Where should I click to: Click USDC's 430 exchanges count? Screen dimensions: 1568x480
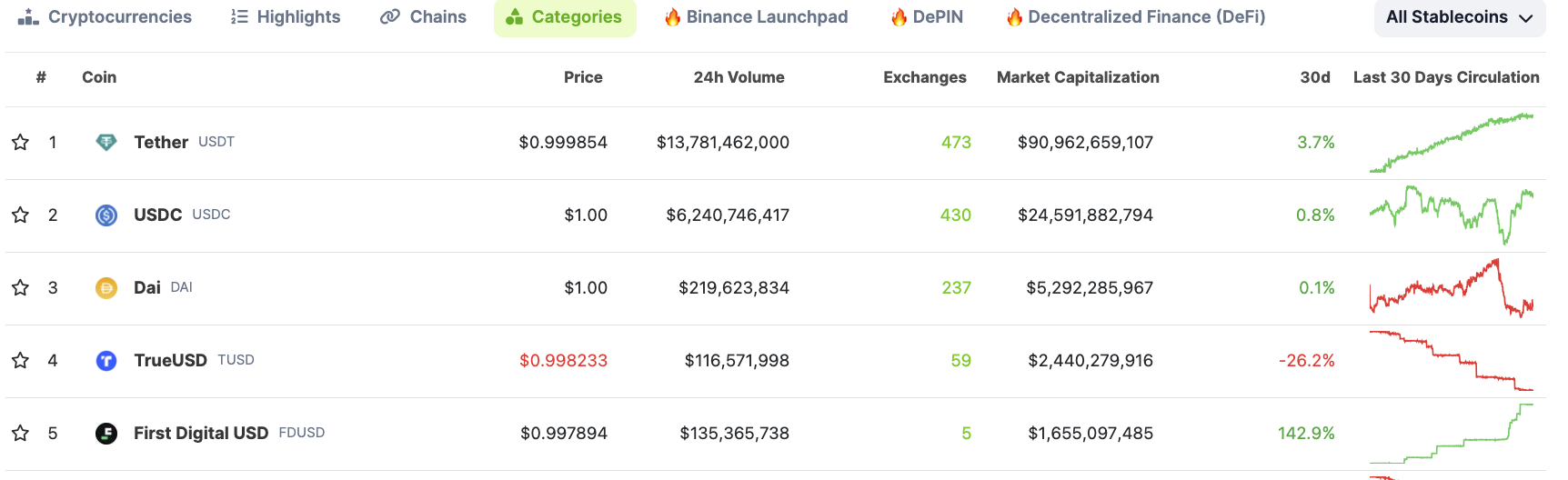(x=956, y=215)
